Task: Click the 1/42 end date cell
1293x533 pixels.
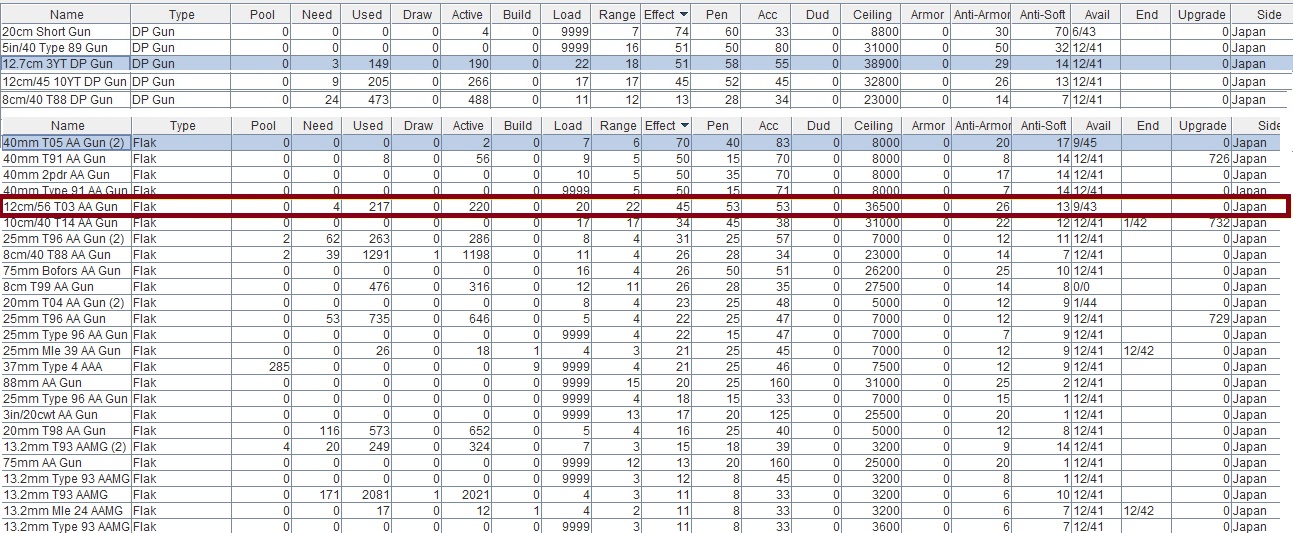Action: click(1148, 223)
